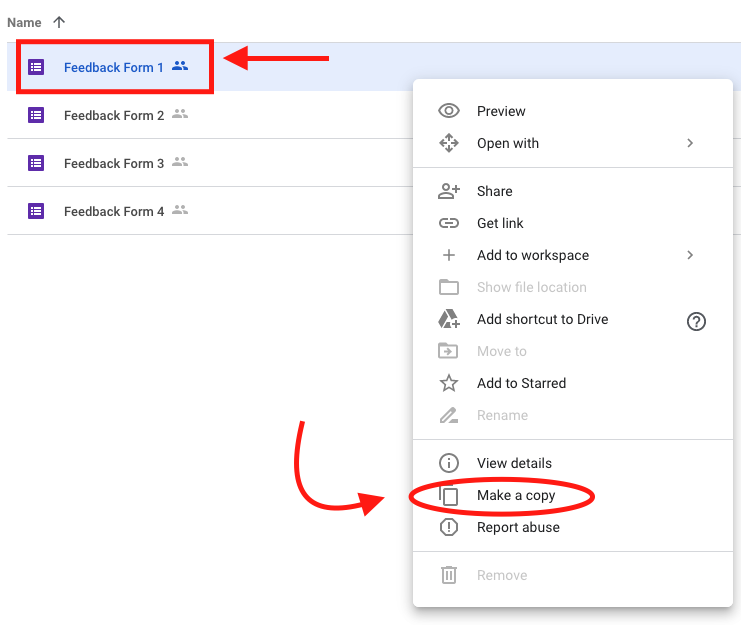Expand the Open with submenu arrow
Viewport: 741px width, 625px height.
pyautogui.click(x=690, y=143)
